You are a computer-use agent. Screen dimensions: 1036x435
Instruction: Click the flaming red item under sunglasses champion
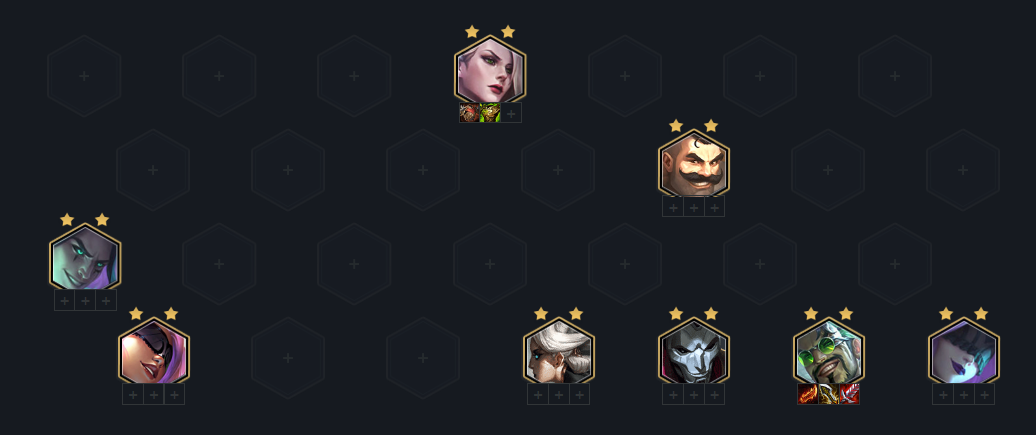click(x=808, y=394)
